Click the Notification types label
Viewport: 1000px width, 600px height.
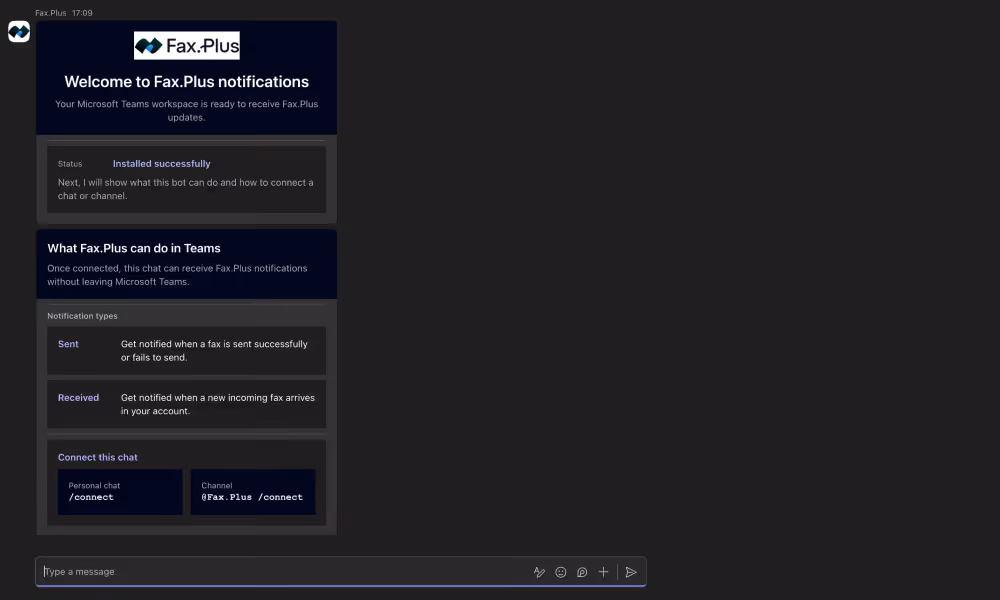pyautogui.click(x=82, y=316)
